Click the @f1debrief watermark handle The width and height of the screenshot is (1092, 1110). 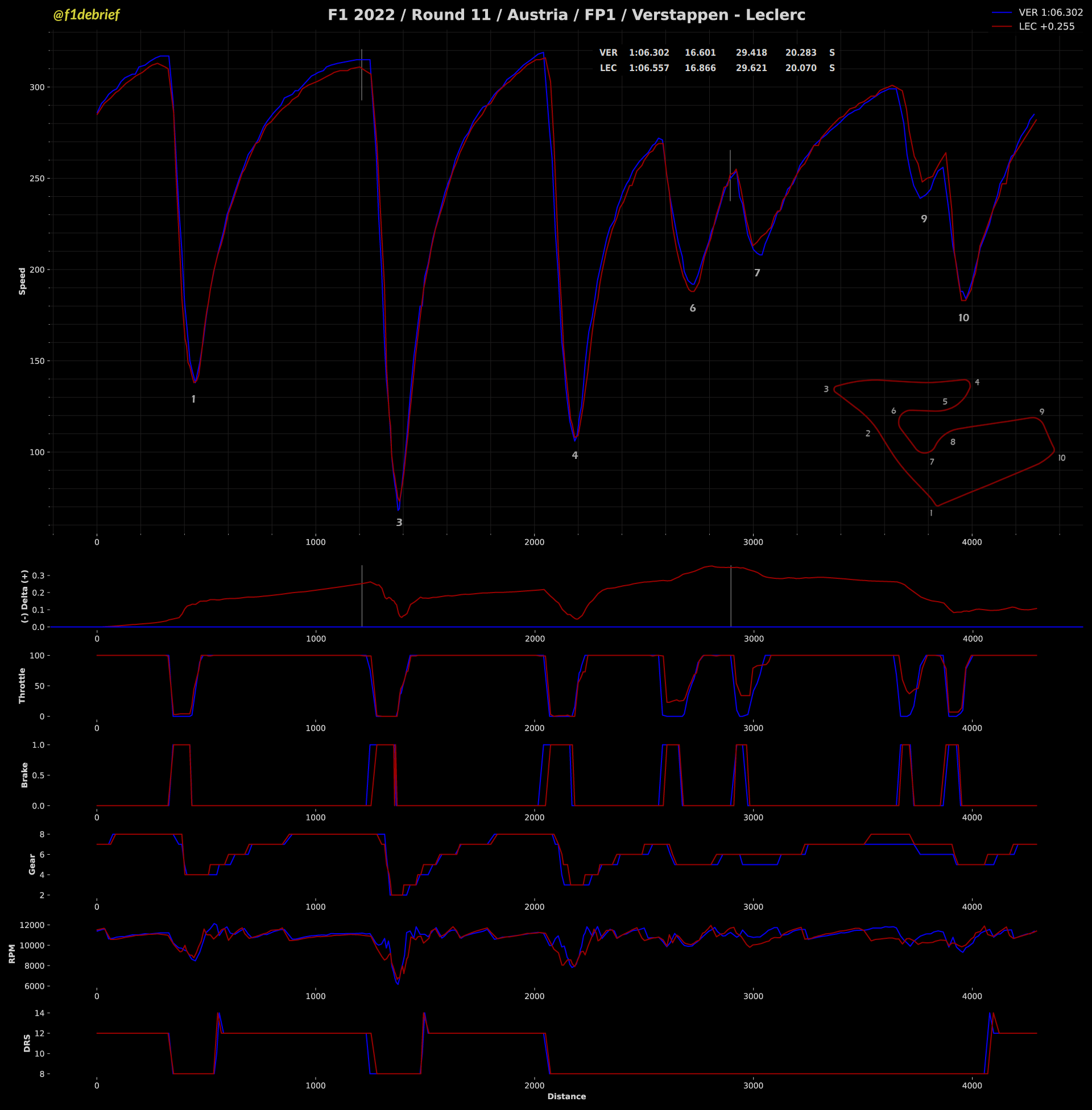[86, 15]
